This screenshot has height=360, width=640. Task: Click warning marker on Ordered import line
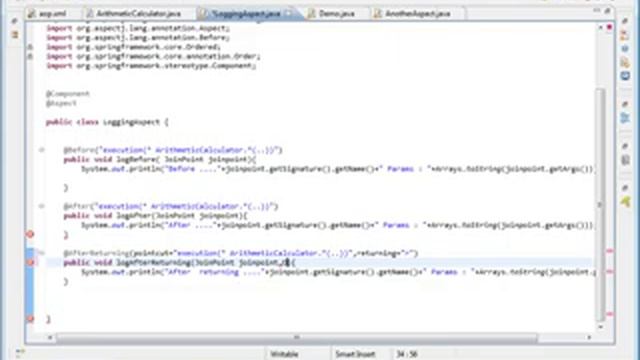(30, 47)
